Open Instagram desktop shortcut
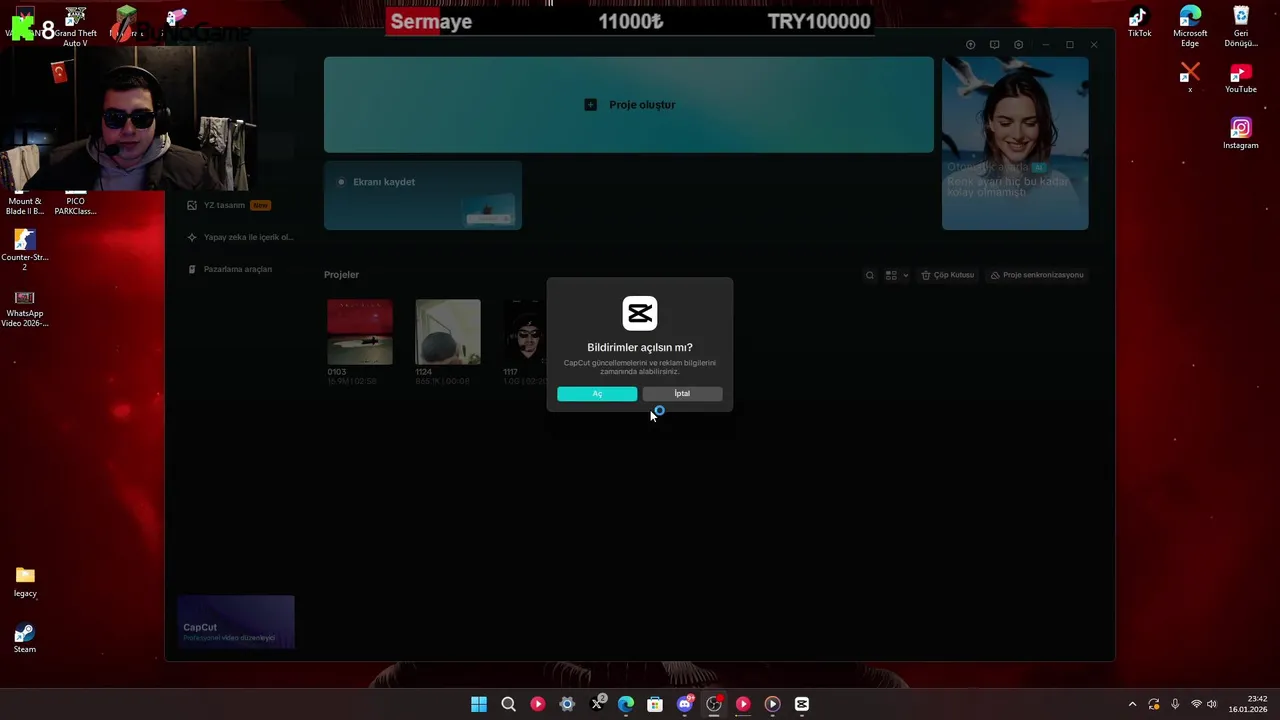1280x720 pixels. (x=1241, y=134)
